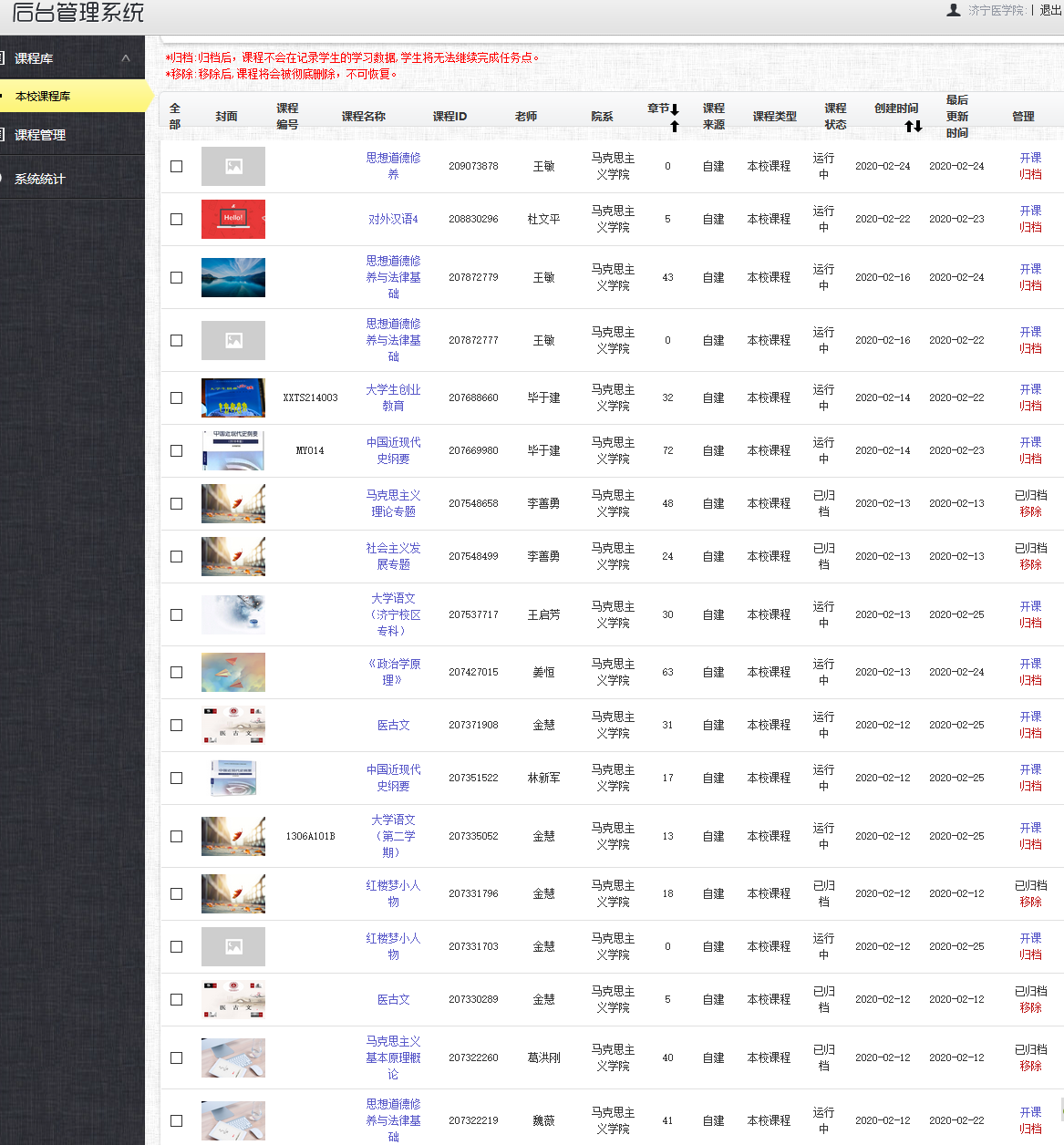The height and width of the screenshot is (1145, 1064).
Task: Click cover thumbnail of course 207537717
Action: click(x=233, y=614)
